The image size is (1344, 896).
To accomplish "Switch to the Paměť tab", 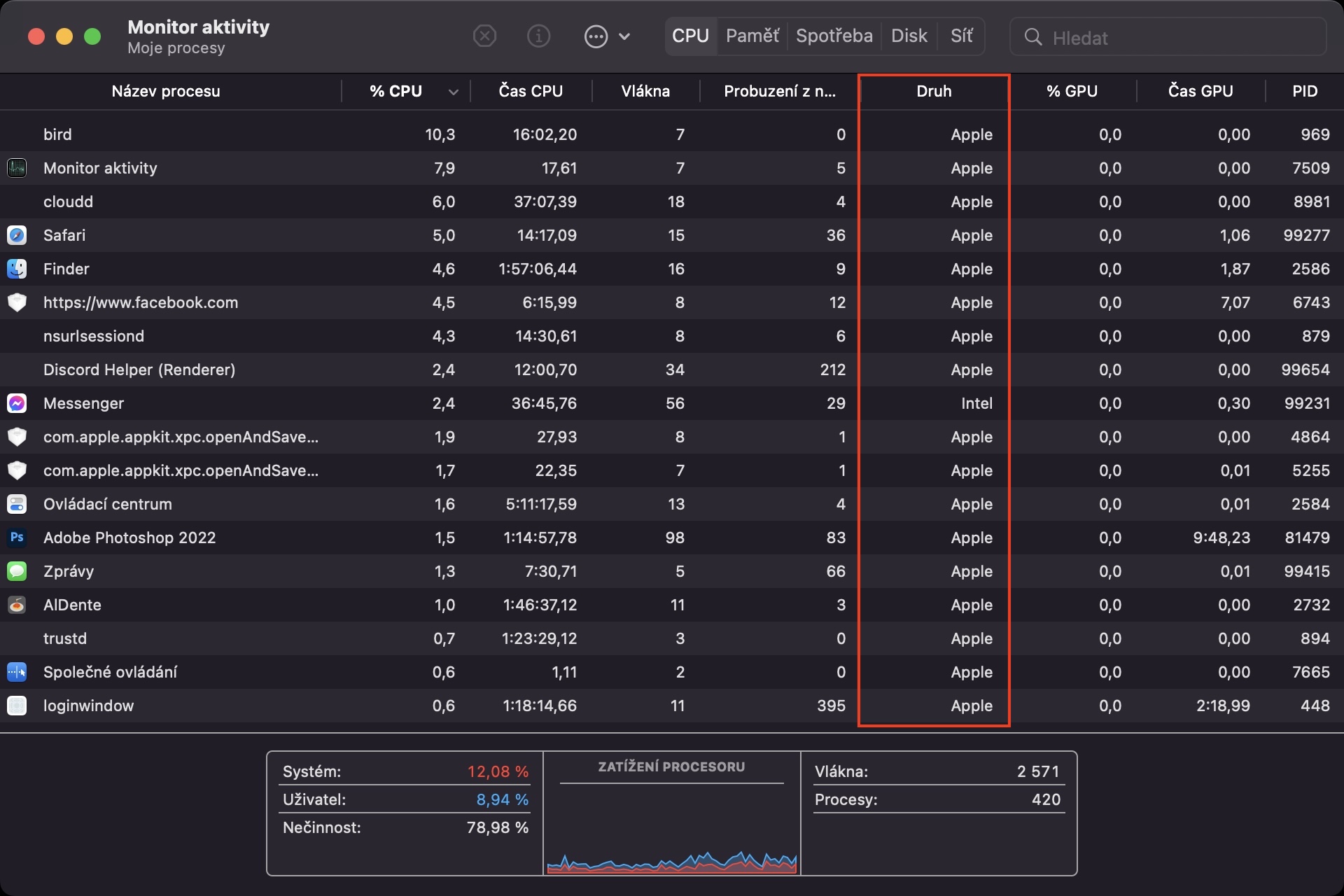I will point(752,36).
